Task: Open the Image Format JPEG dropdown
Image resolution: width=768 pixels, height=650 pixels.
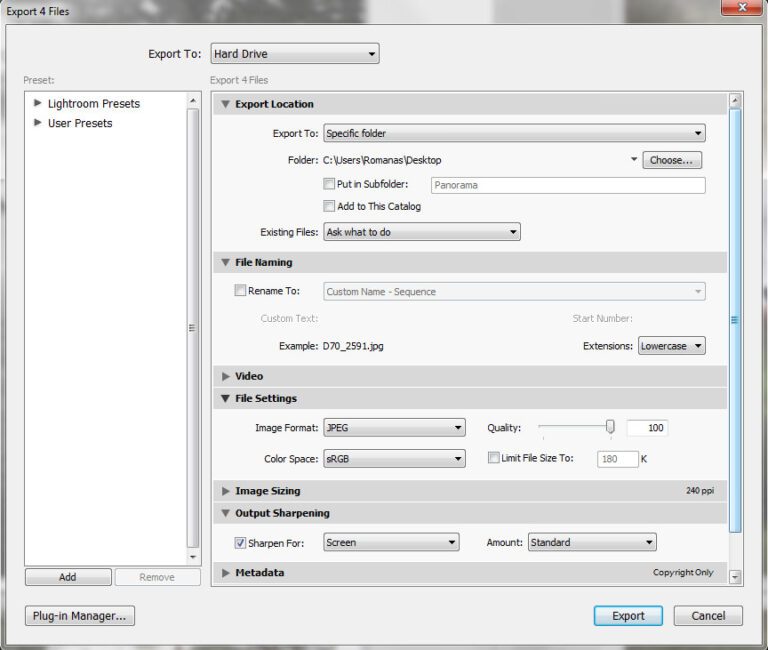Action: point(394,428)
